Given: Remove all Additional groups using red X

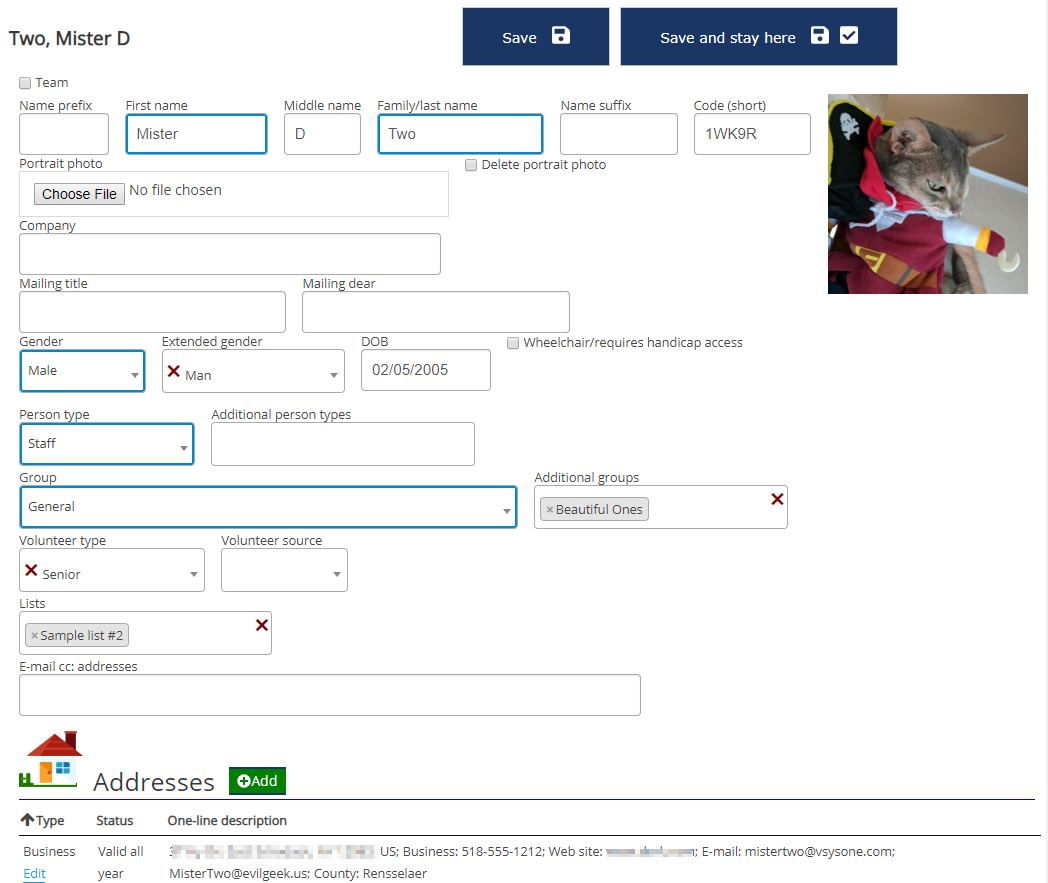Looking at the screenshot, I should (x=777, y=498).
